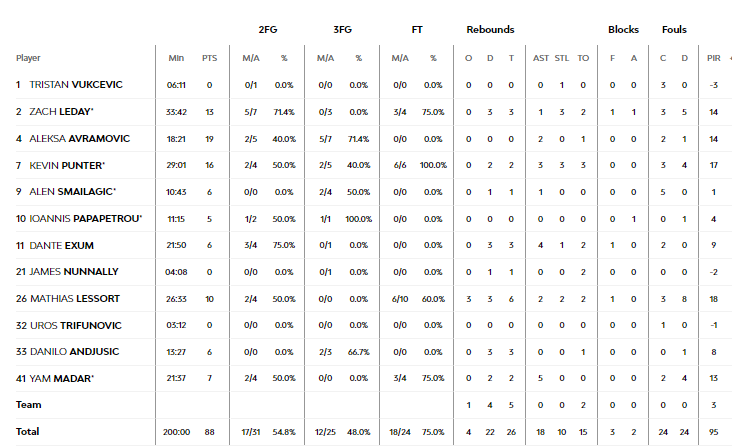Viewport: 732px width, 448px height.
Task: Select Dante Exum player name
Action: coord(61,245)
